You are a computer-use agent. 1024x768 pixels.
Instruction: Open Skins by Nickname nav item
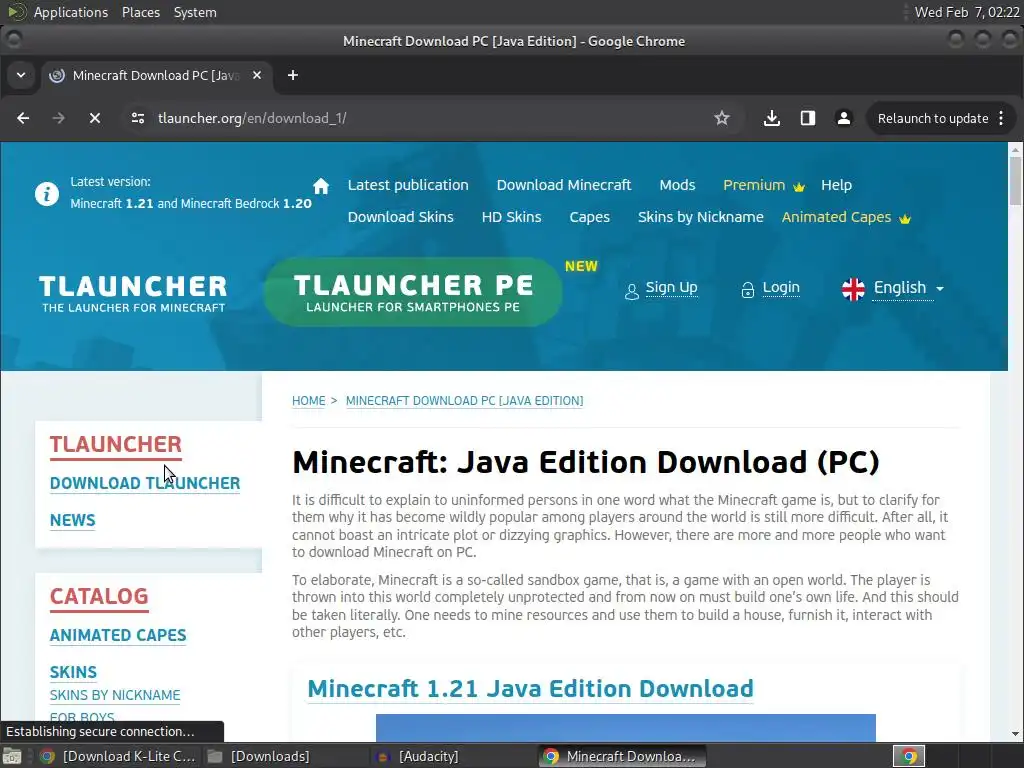[701, 217]
